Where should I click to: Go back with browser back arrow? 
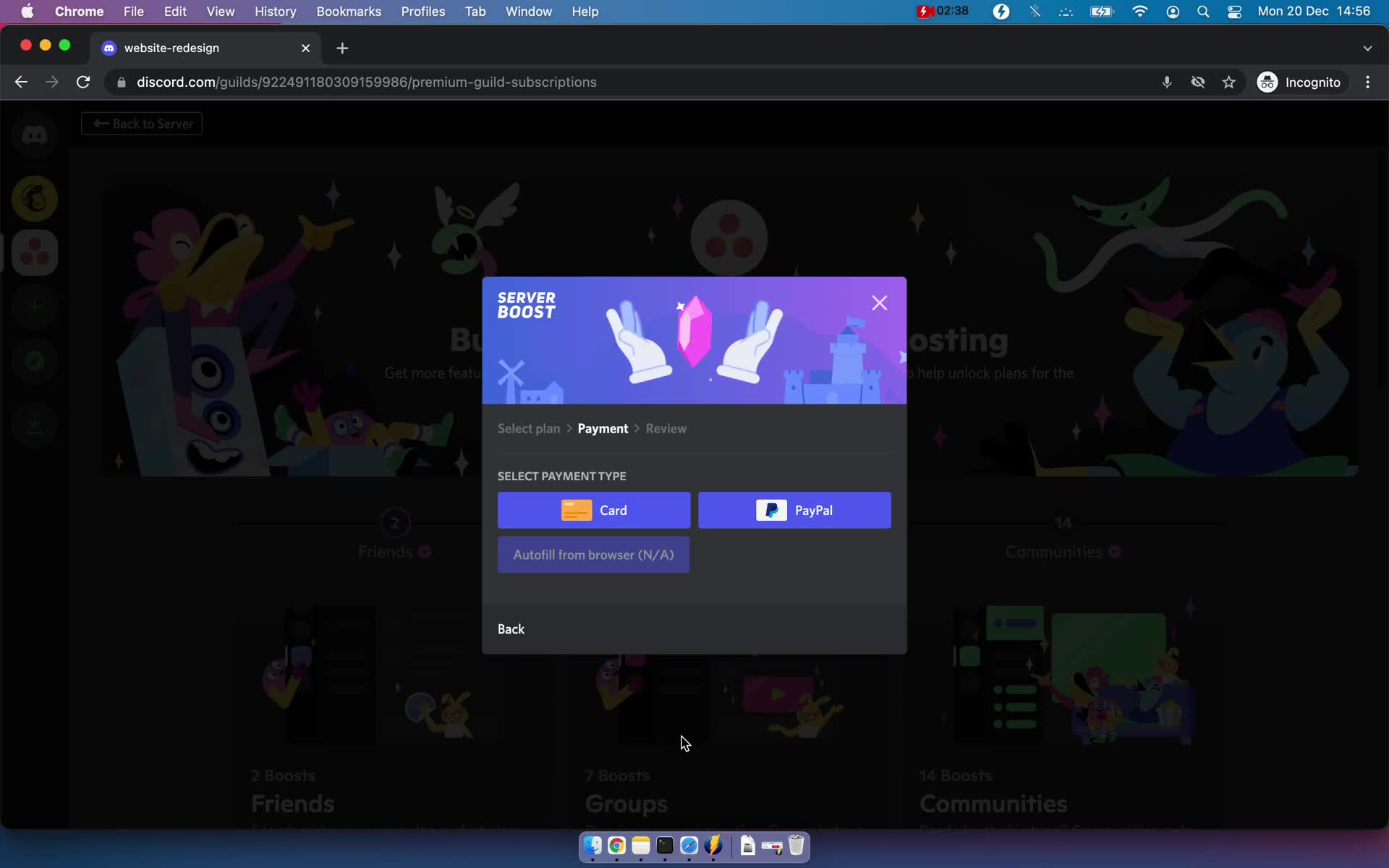21,82
